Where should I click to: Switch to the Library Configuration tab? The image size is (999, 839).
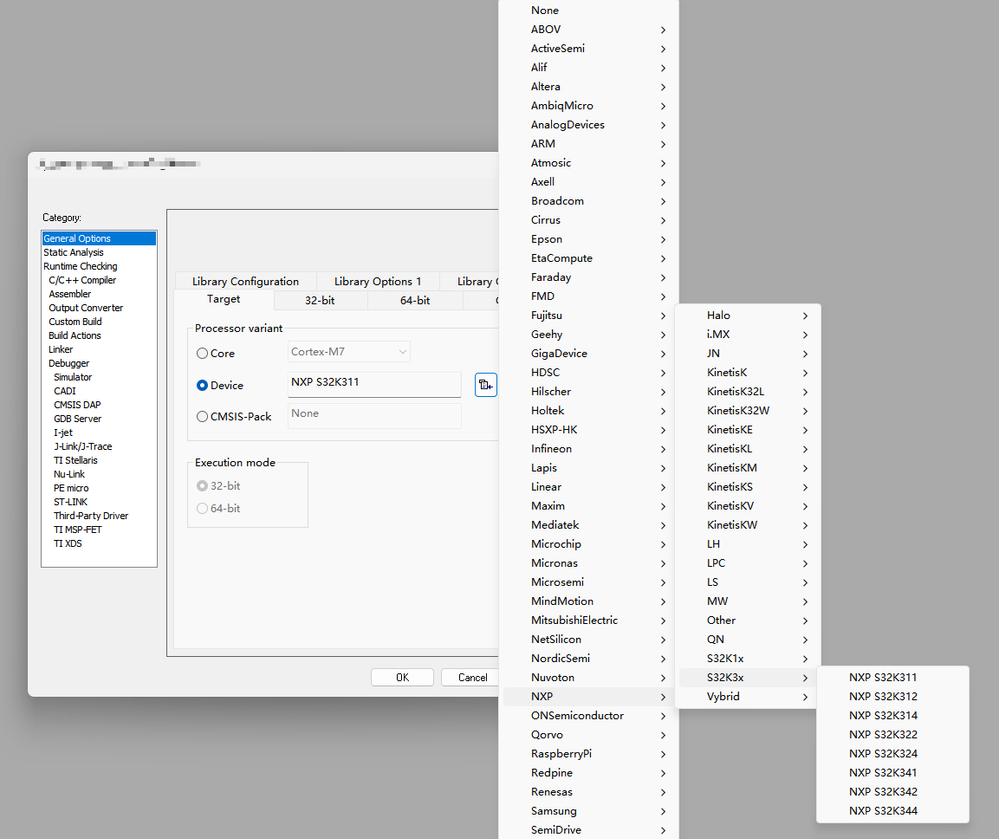coord(245,281)
